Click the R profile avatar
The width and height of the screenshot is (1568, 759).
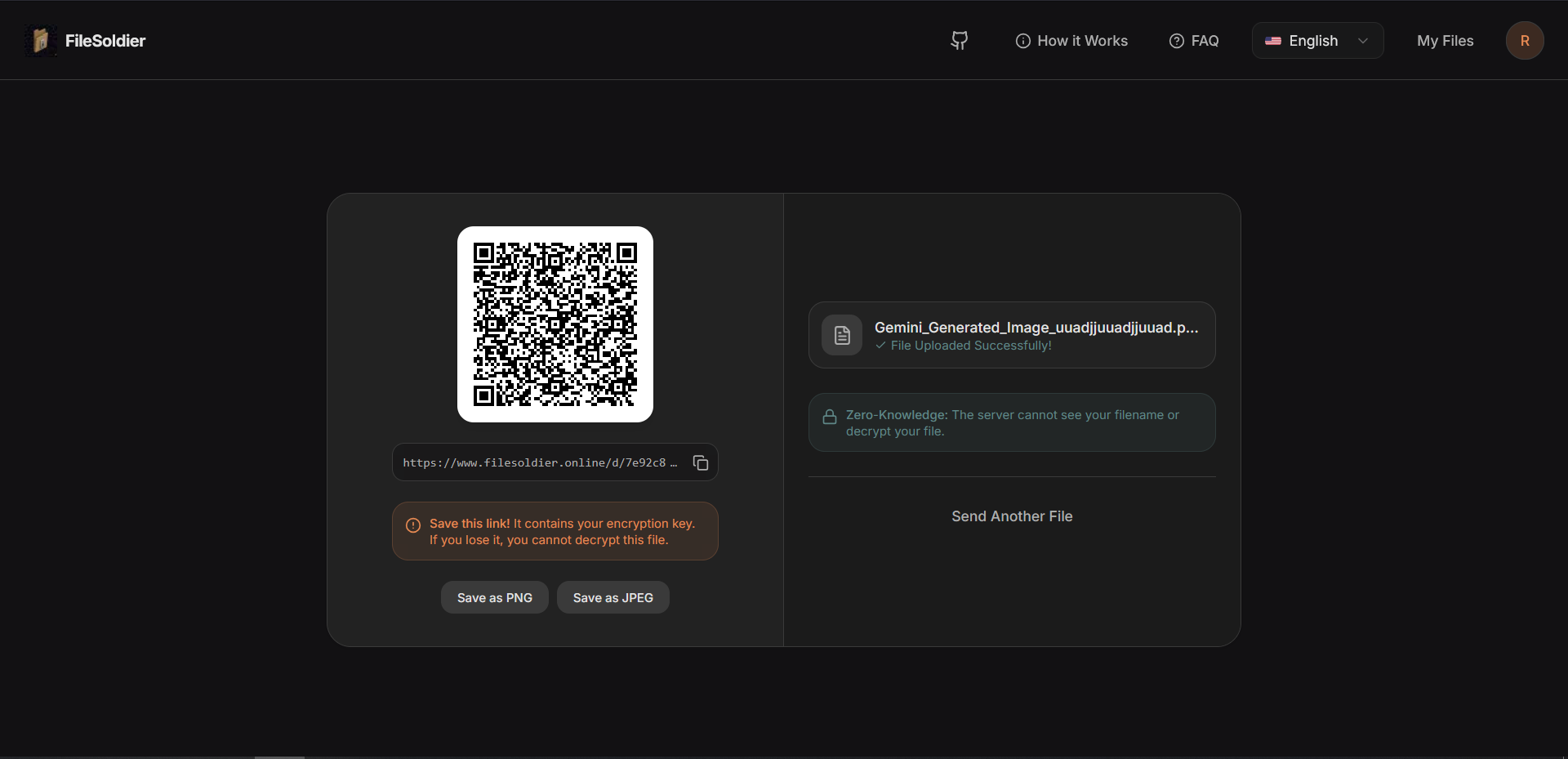click(1525, 40)
